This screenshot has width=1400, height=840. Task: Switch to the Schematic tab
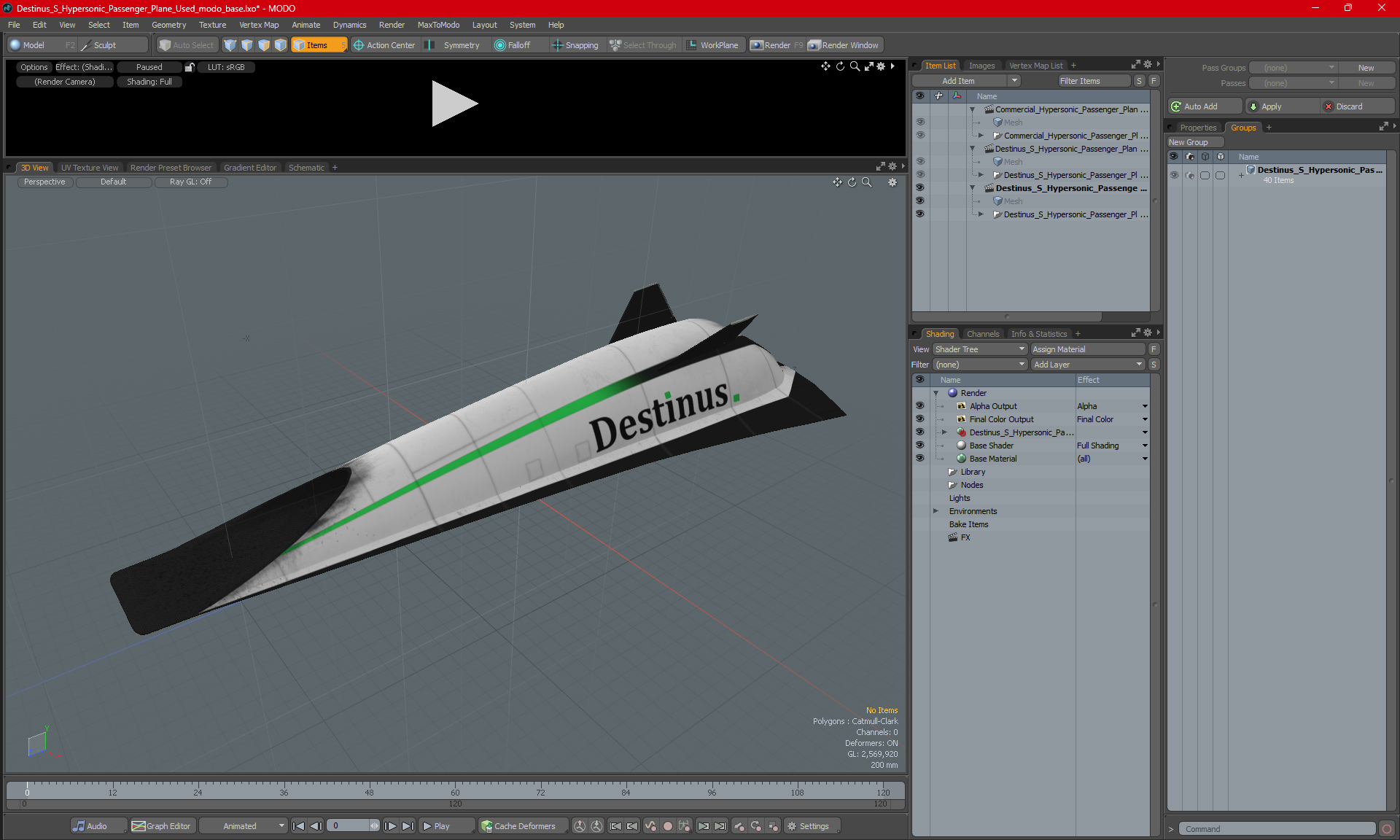[306, 168]
